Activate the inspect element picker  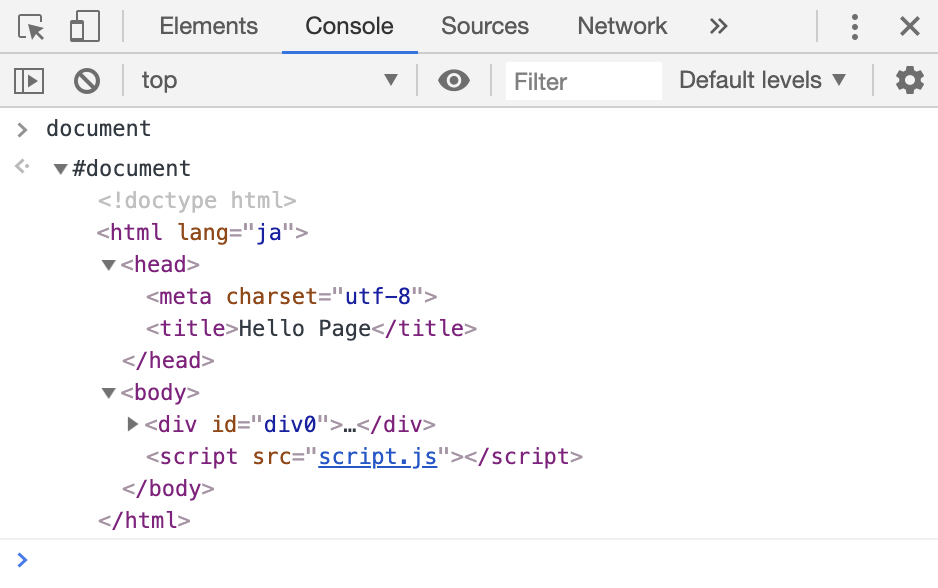tap(32, 27)
